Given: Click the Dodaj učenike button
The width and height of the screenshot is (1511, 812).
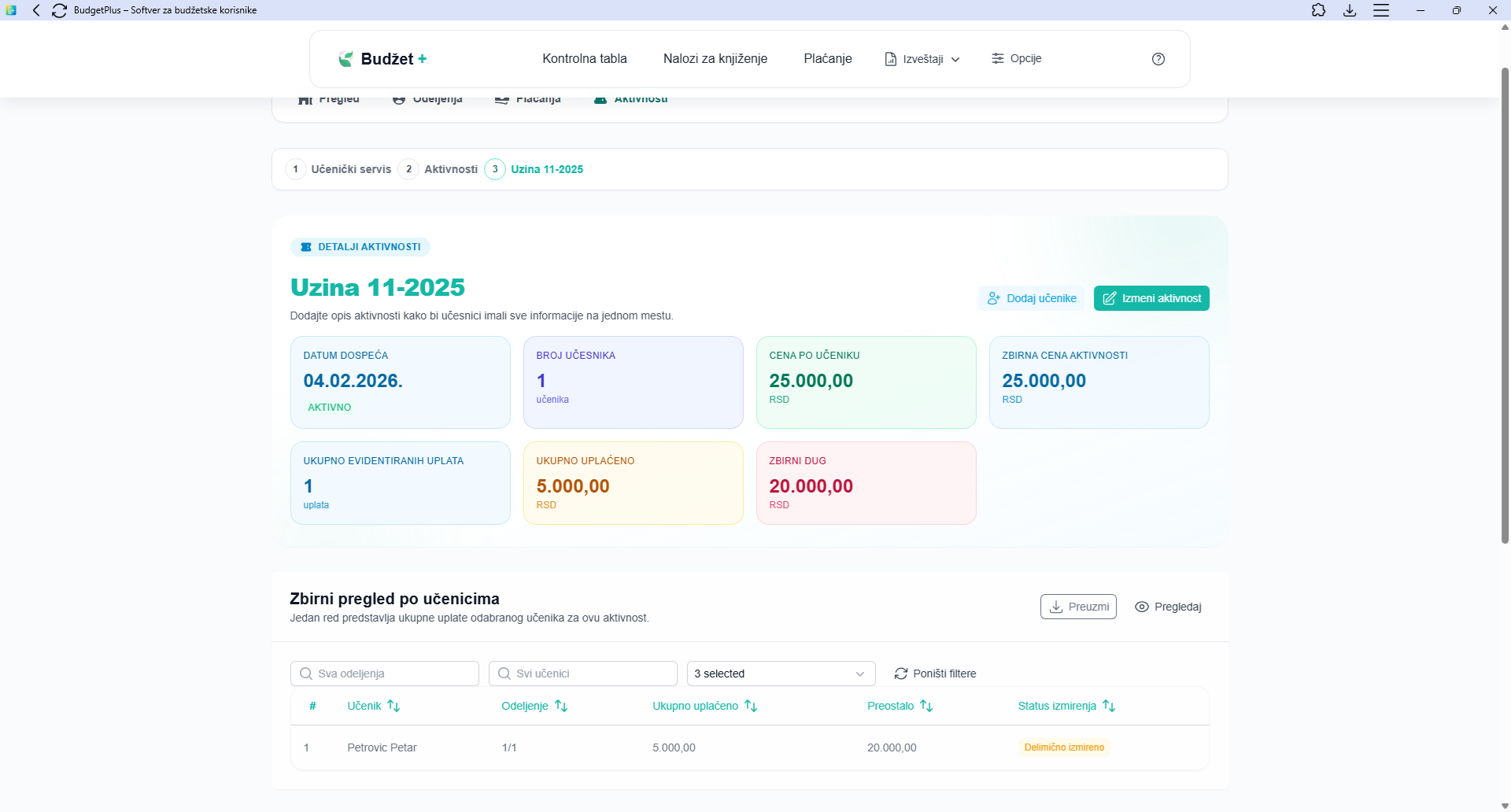Looking at the screenshot, I should click(1031, 298).
